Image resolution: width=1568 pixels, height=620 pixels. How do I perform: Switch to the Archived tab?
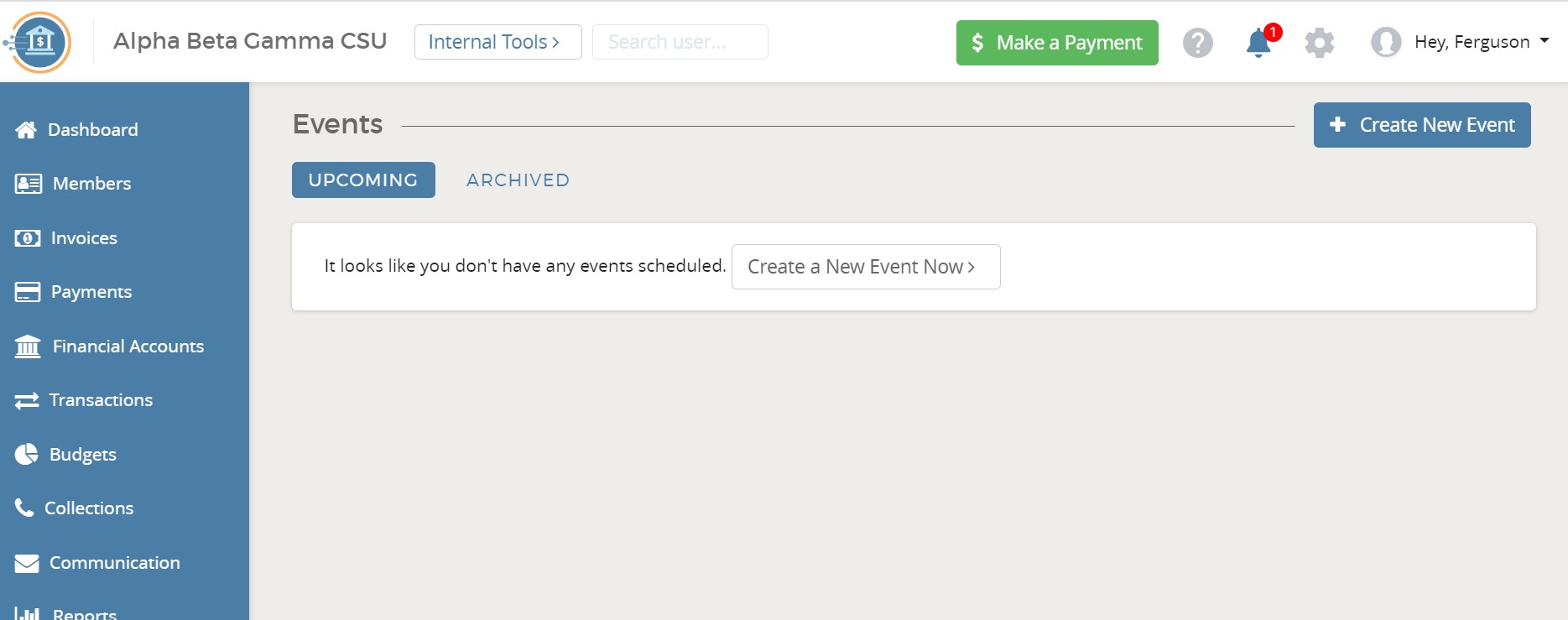(518, 180)
